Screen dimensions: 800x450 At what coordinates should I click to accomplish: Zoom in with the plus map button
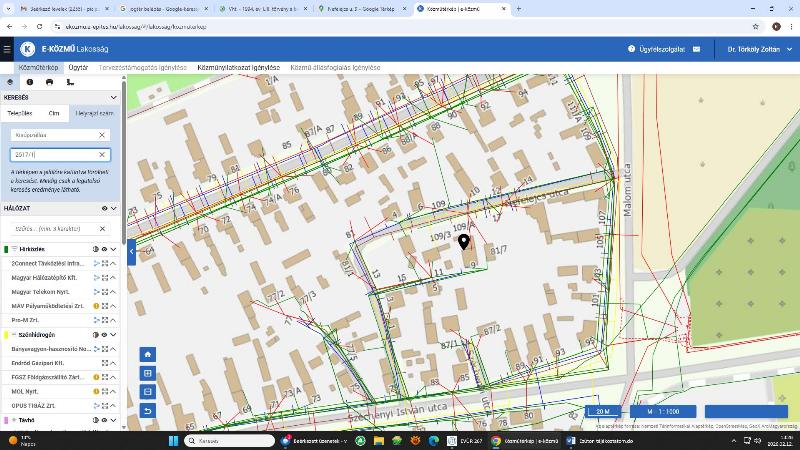click(x=148, y=373)
